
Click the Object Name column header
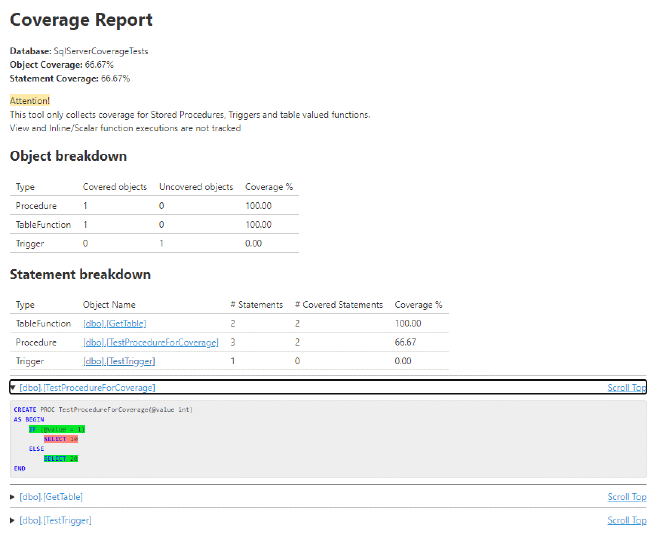[109, 305]
